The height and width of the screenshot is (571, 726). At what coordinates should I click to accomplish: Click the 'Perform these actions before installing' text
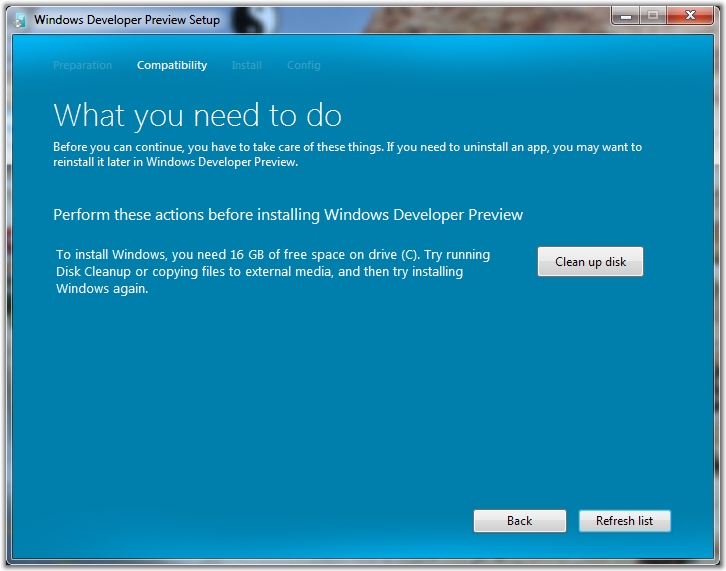[x=288, y=215]
